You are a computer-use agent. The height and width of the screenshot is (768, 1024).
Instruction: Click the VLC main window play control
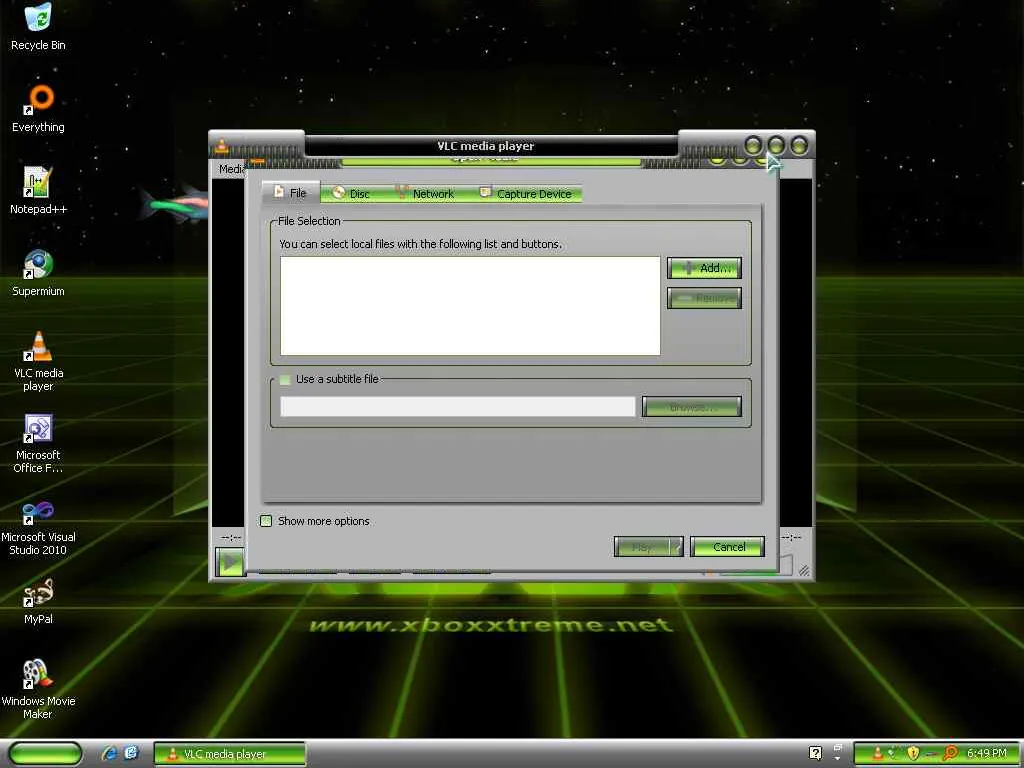click(x=230, y=562)
